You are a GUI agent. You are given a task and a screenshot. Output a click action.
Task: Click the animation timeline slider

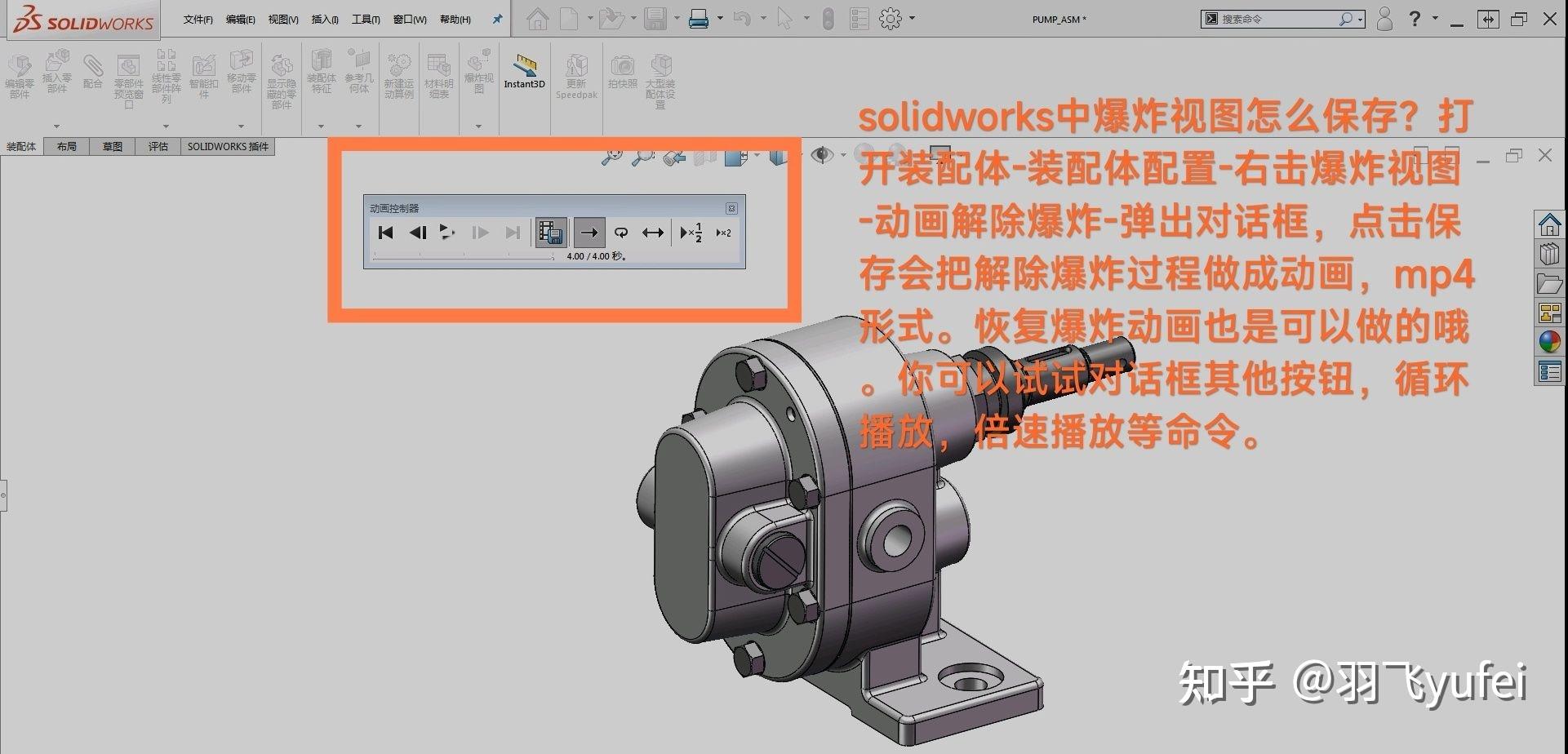pos(461,255)
